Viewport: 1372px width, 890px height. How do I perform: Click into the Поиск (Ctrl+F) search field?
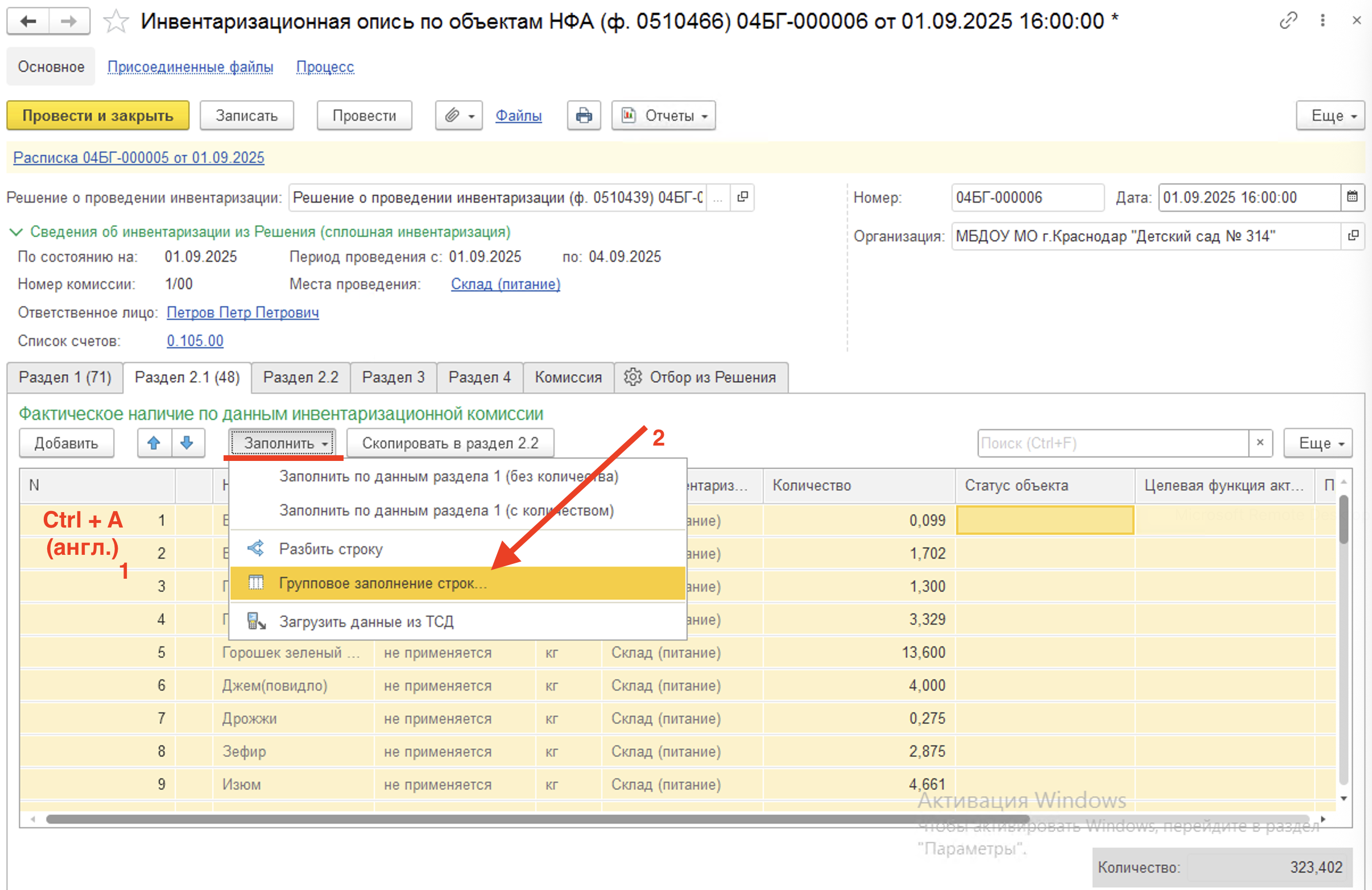click(x=1113, y=443)
